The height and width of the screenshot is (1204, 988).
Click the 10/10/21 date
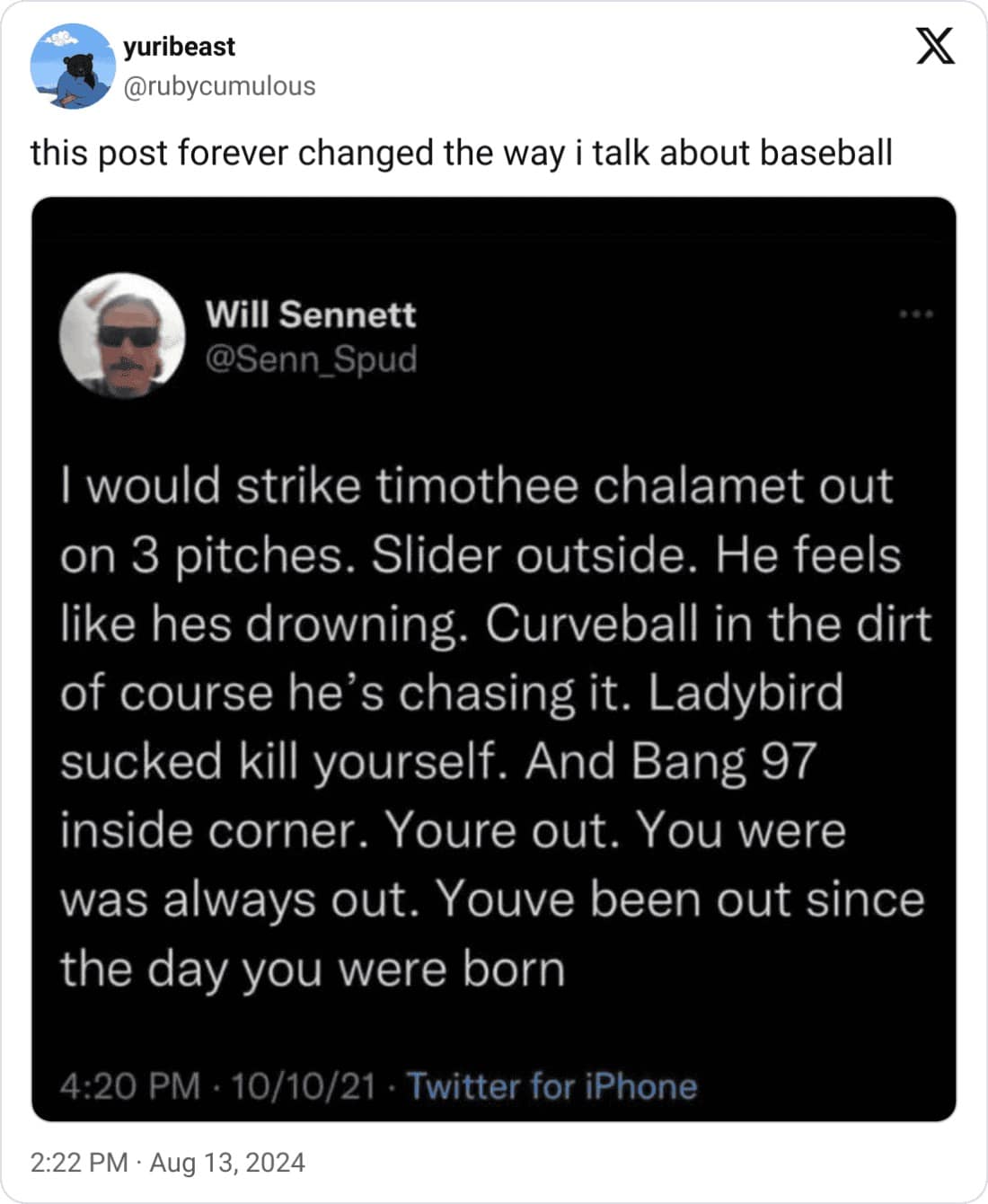pyautogui.click(x=303, y=1086)
